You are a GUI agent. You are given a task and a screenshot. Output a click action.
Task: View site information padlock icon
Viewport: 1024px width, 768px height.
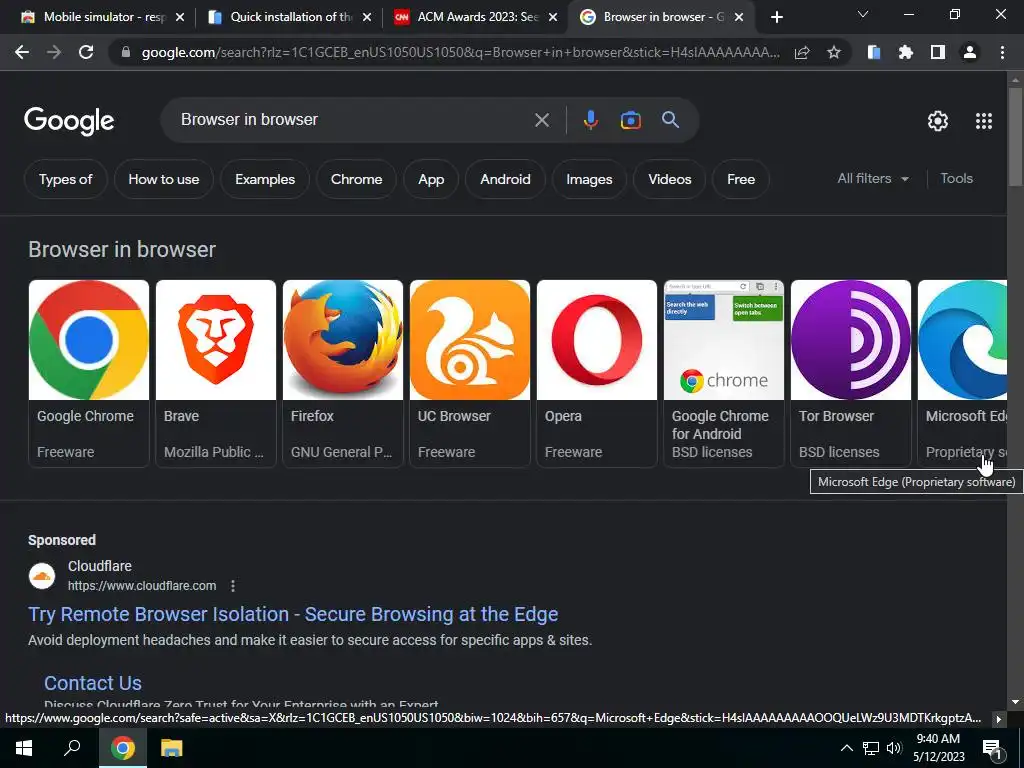(x=126, y=52)
